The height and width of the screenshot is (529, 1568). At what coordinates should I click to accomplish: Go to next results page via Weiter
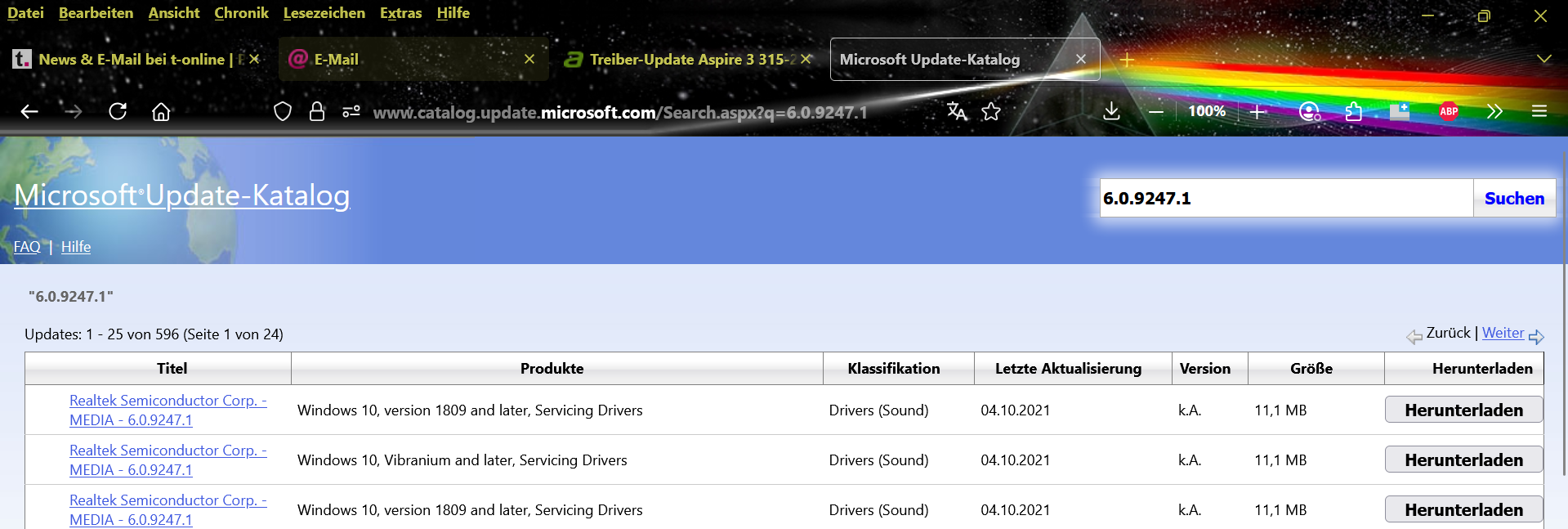pyautogui.click(x=1503, y=333)
